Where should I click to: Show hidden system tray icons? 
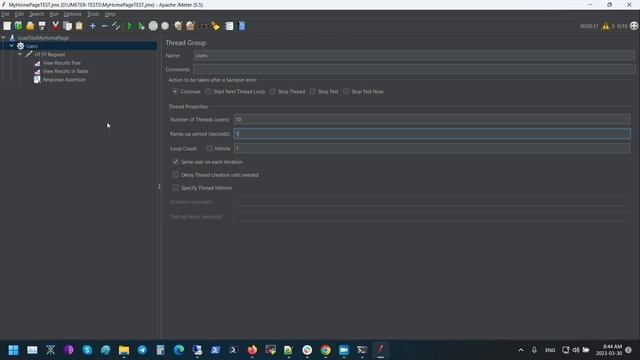pos(521,350)
